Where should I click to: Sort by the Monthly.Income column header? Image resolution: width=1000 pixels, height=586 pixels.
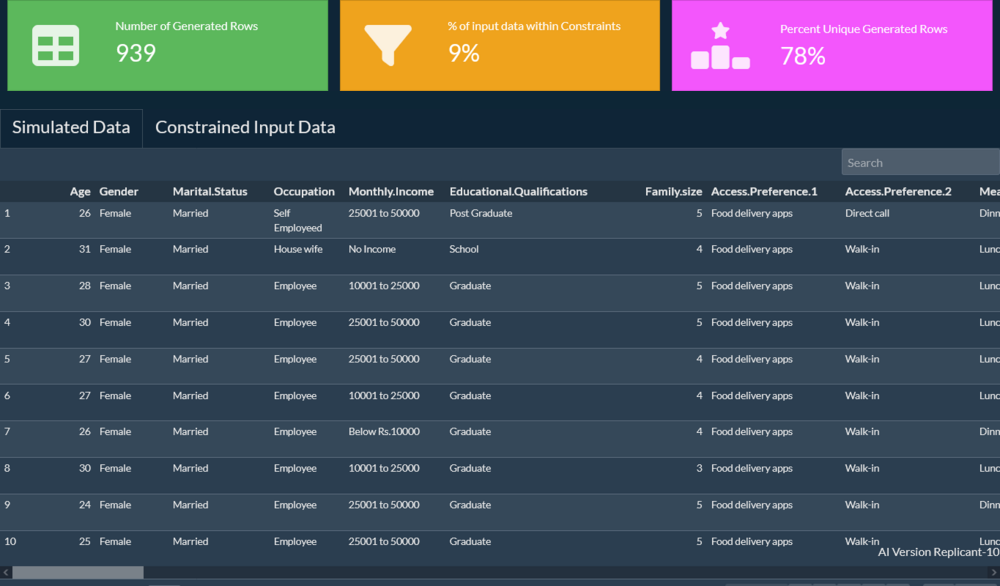[x=391, y=191]
